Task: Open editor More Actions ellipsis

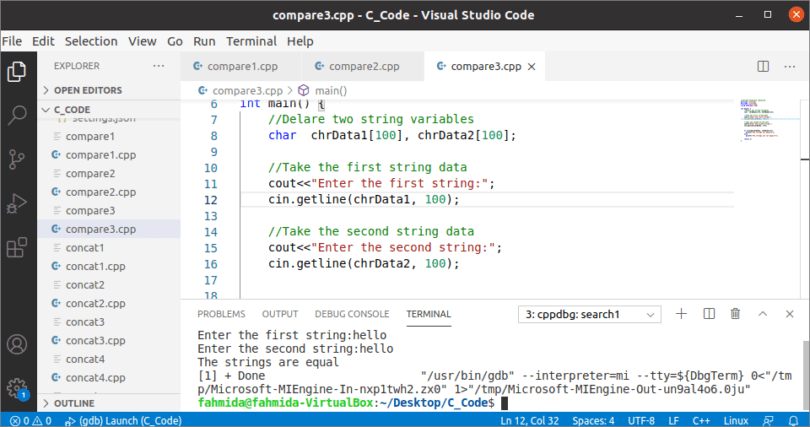Action: pos(790,67)
